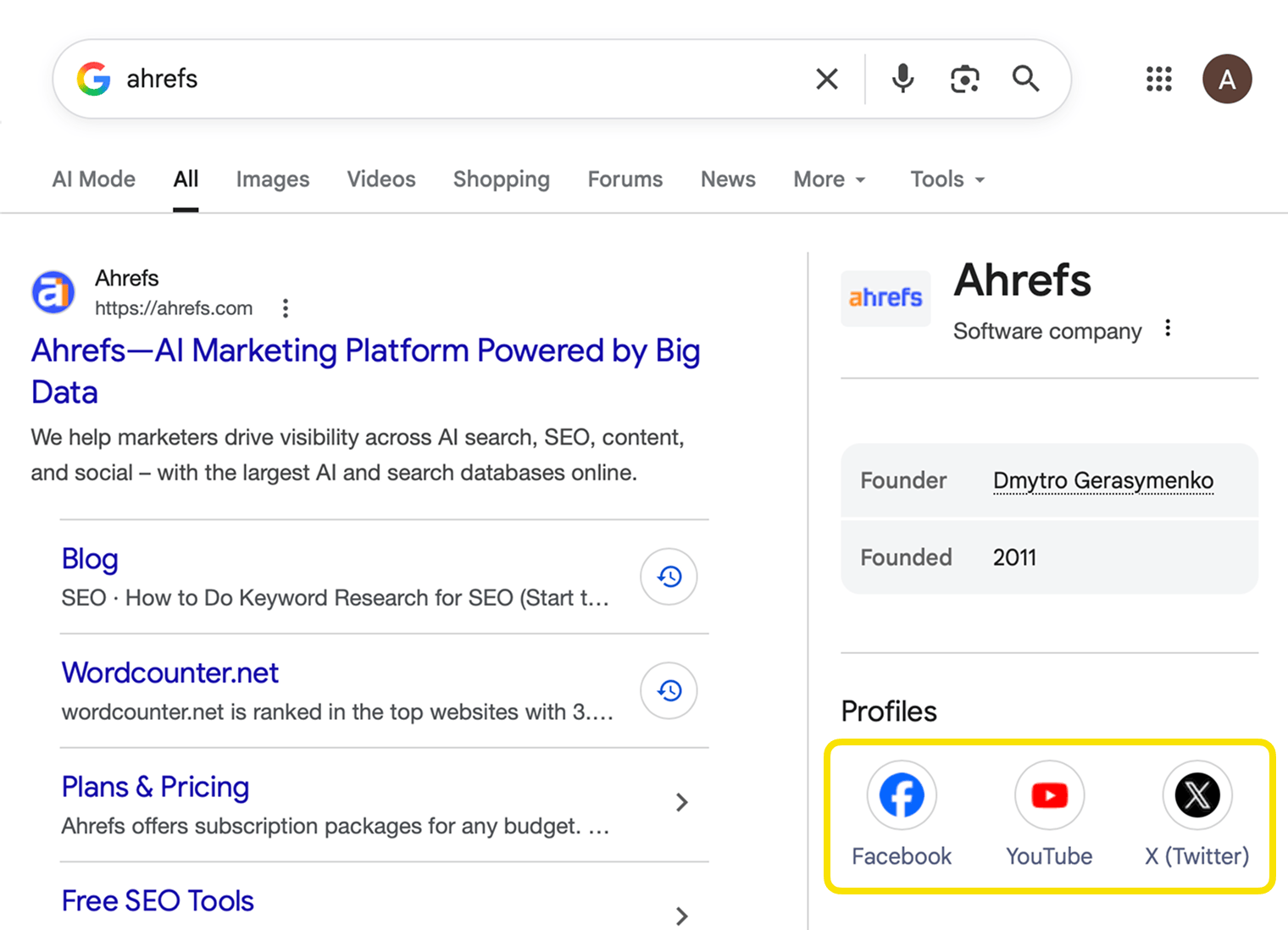This screenshot has width=1288, height=930.
Task: Switch to the Images tab
Action: point(272,180)
